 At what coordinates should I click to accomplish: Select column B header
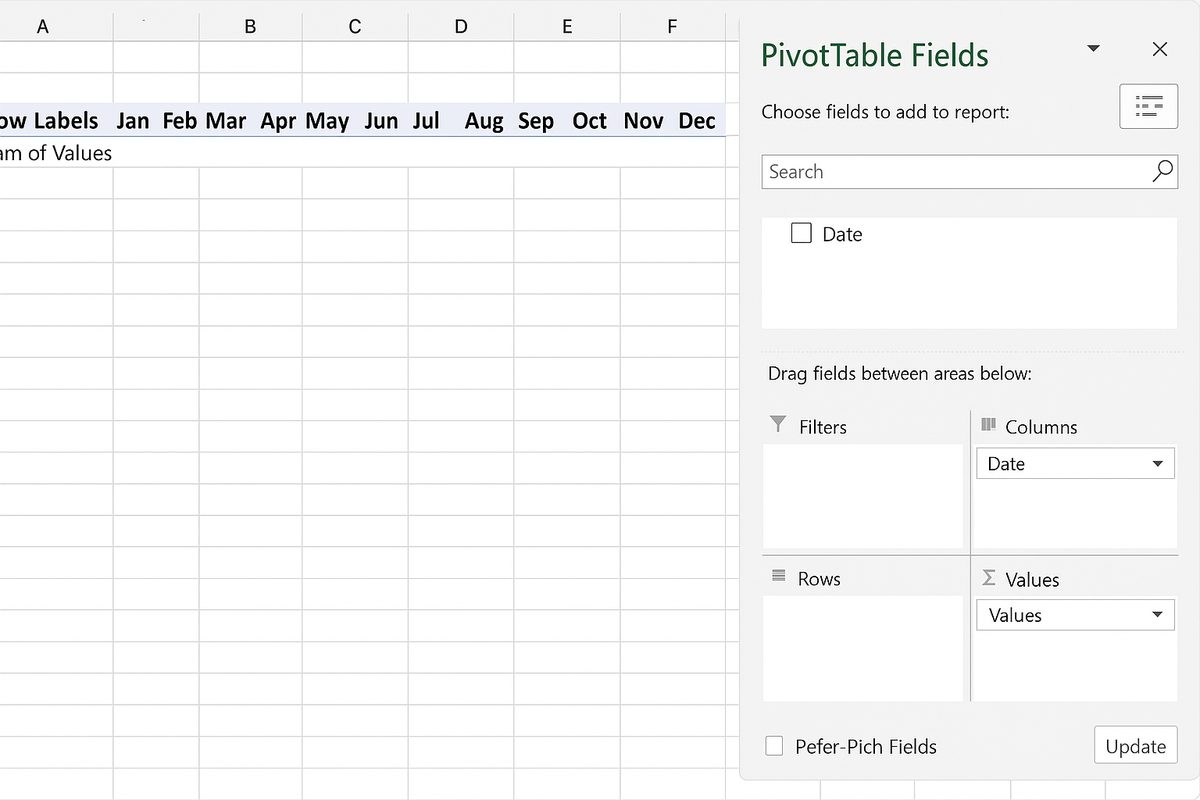coord(250,27)
